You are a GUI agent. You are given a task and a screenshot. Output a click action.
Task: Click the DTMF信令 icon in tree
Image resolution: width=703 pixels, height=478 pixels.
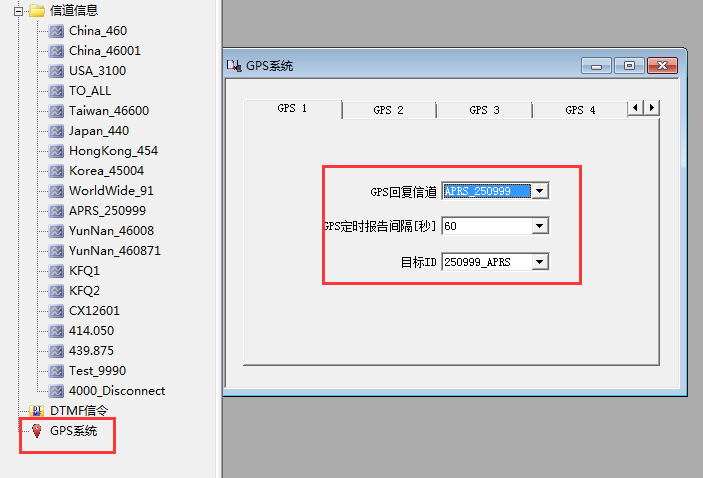[x=37, y=411]
